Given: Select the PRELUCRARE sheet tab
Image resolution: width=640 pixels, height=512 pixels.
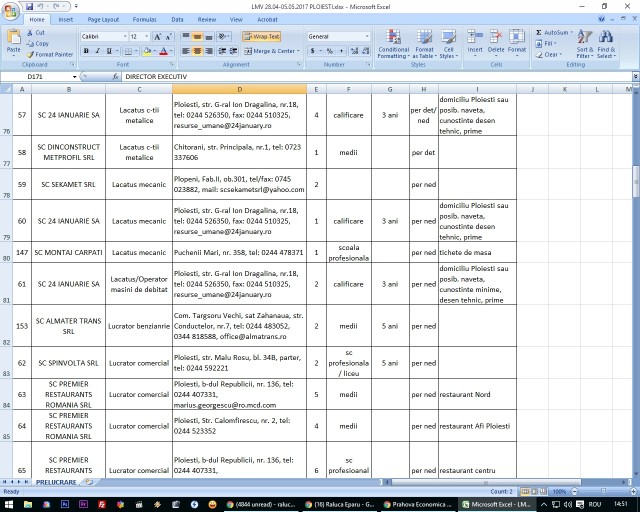Looking at the screenshot, I should (56, 483).
